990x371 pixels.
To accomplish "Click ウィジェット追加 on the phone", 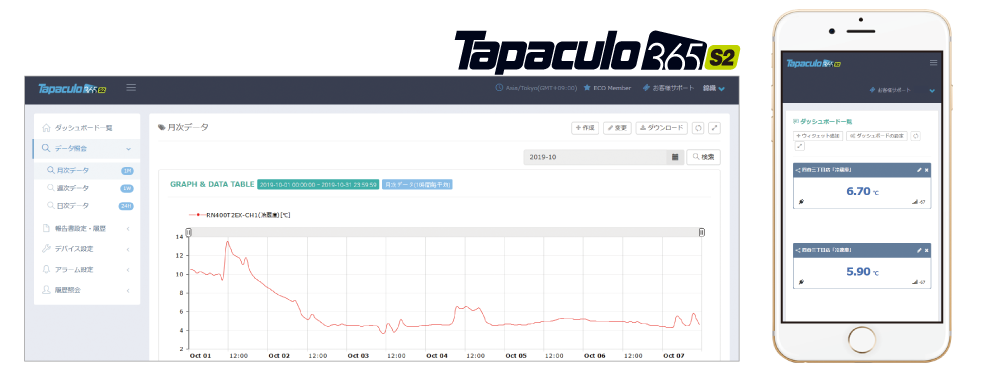I will 819,136.
